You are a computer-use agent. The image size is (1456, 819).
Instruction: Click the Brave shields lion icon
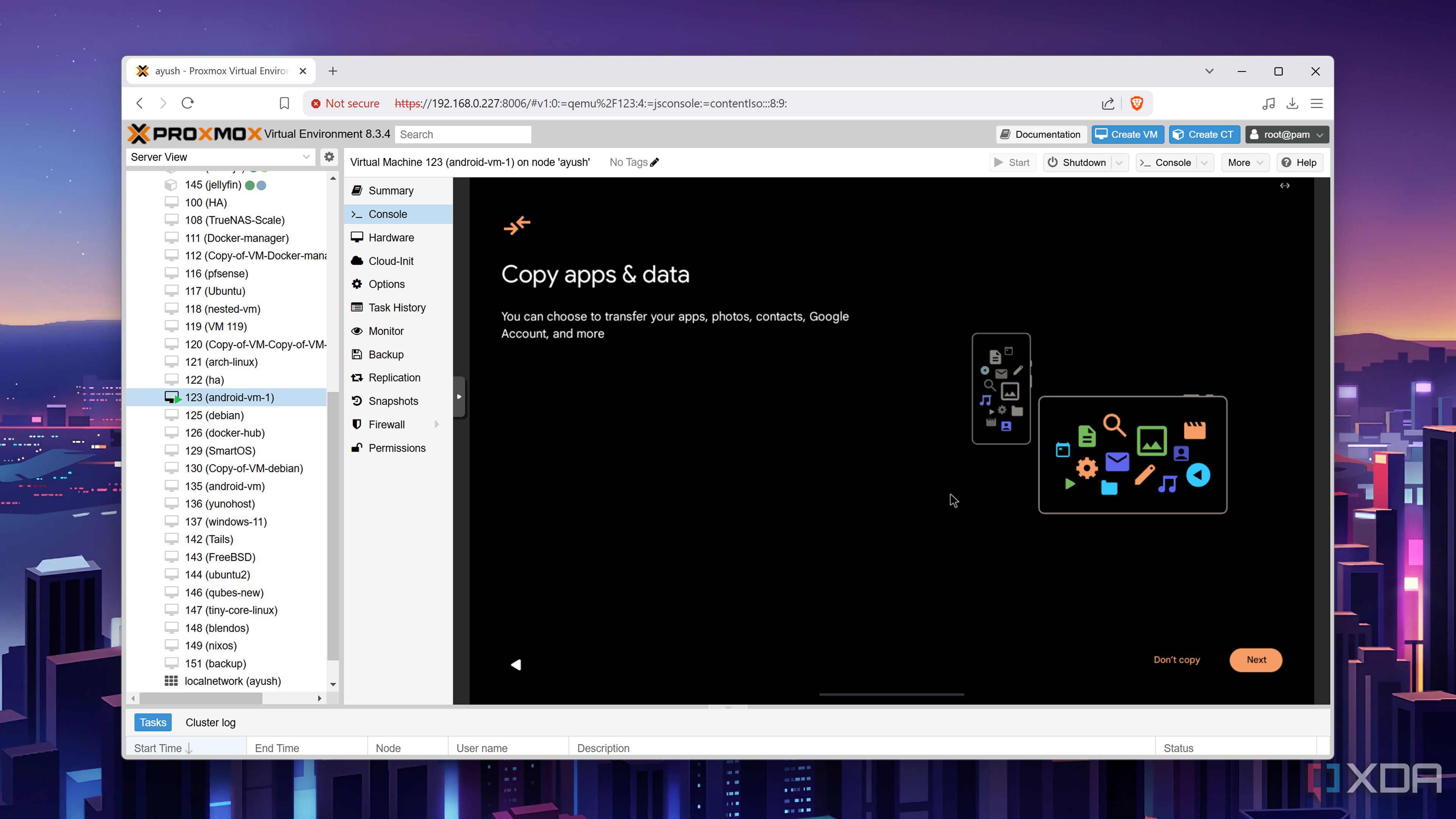coord(1137,104)
